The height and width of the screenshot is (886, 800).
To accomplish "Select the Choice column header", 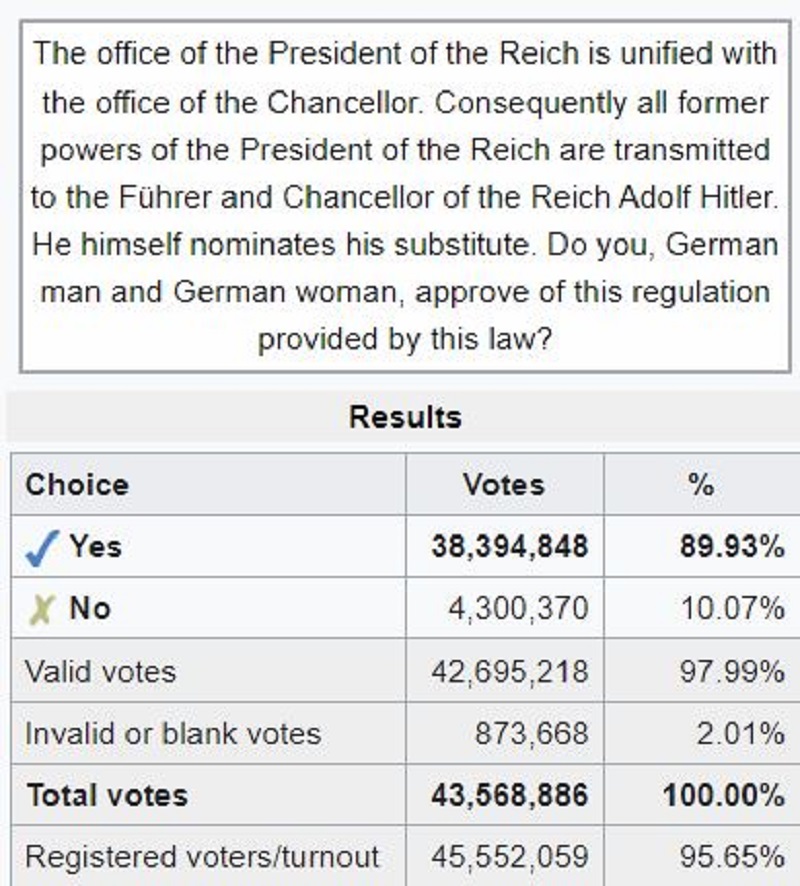I will tap(77, 485).
